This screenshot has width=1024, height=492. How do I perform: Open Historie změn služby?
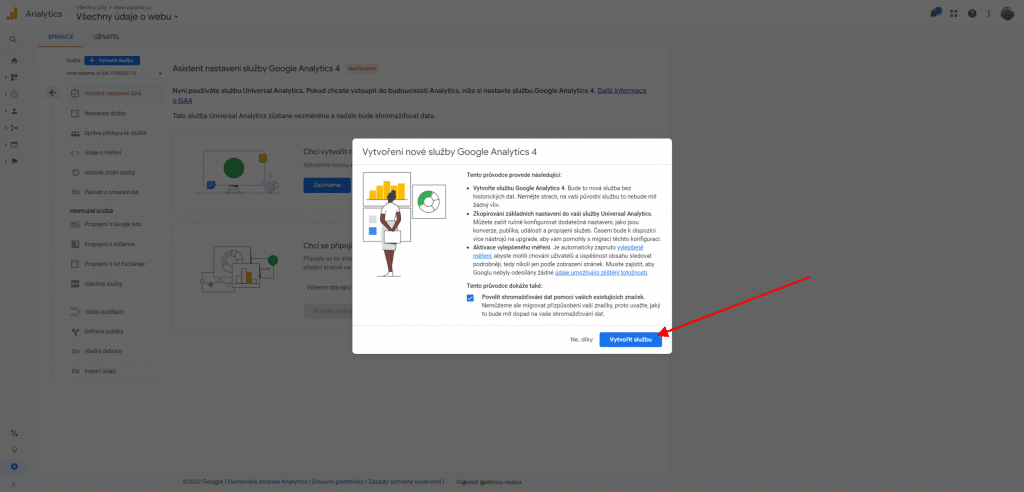click(110, 172)
